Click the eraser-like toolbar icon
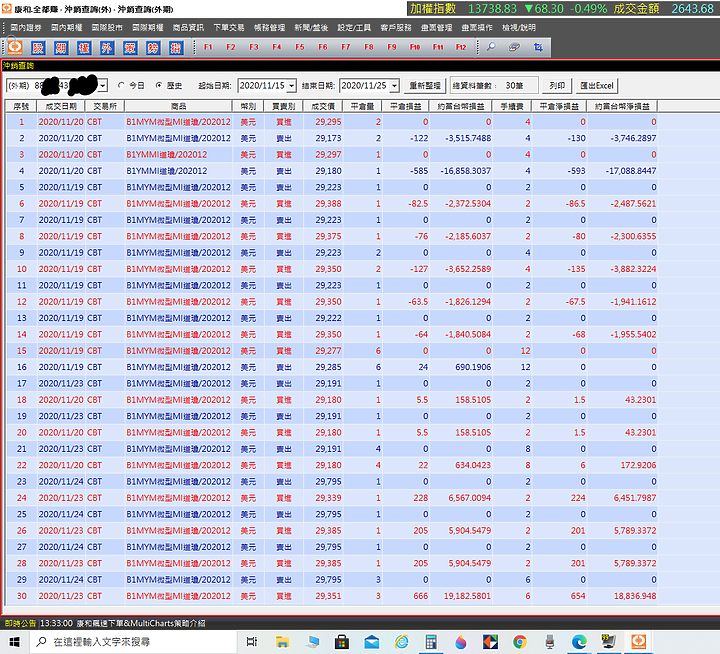This screenshot has width=720, height=654. 514,47
